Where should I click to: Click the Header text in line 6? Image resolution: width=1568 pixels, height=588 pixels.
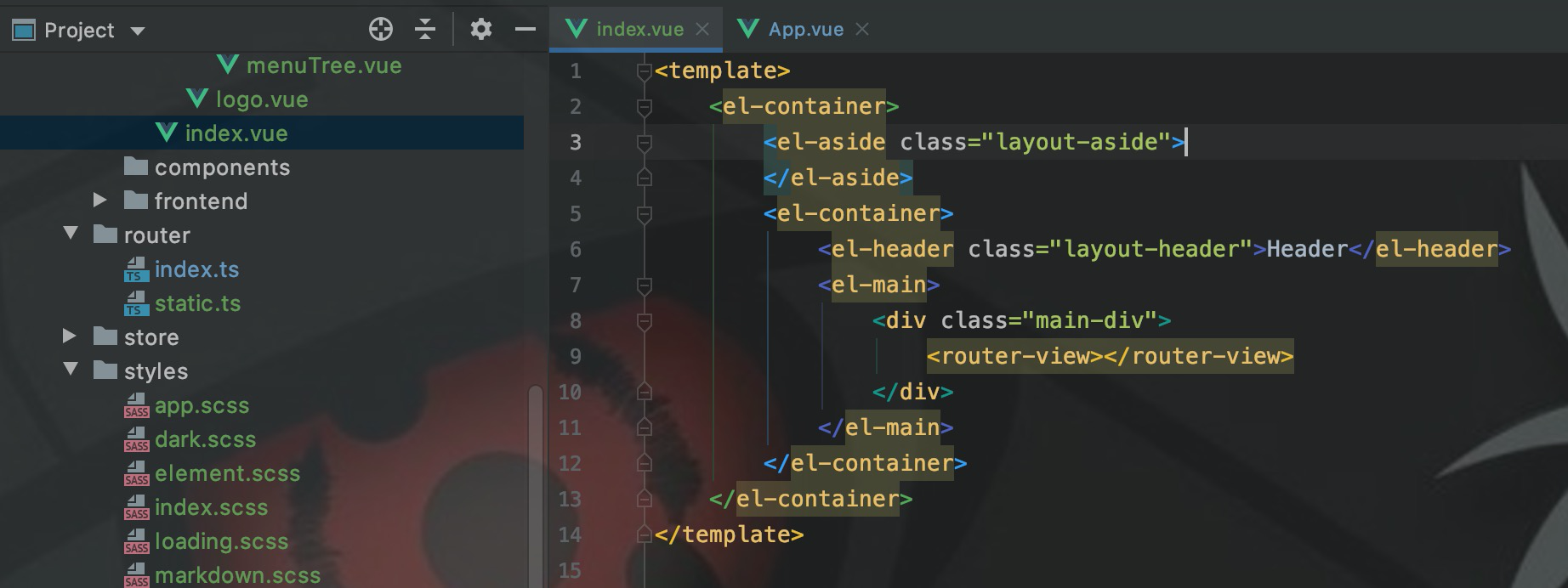pos(1307,249)
